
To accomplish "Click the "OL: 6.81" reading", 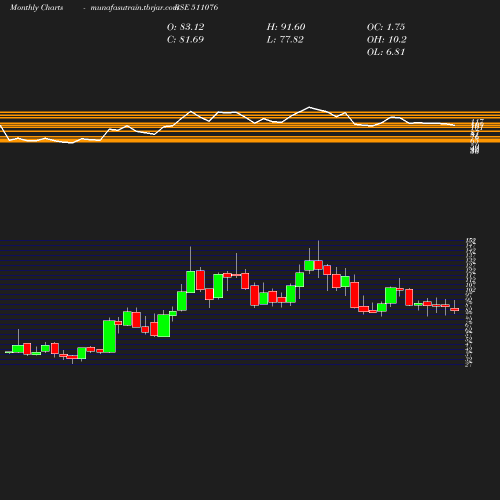I will pos(386,52).
